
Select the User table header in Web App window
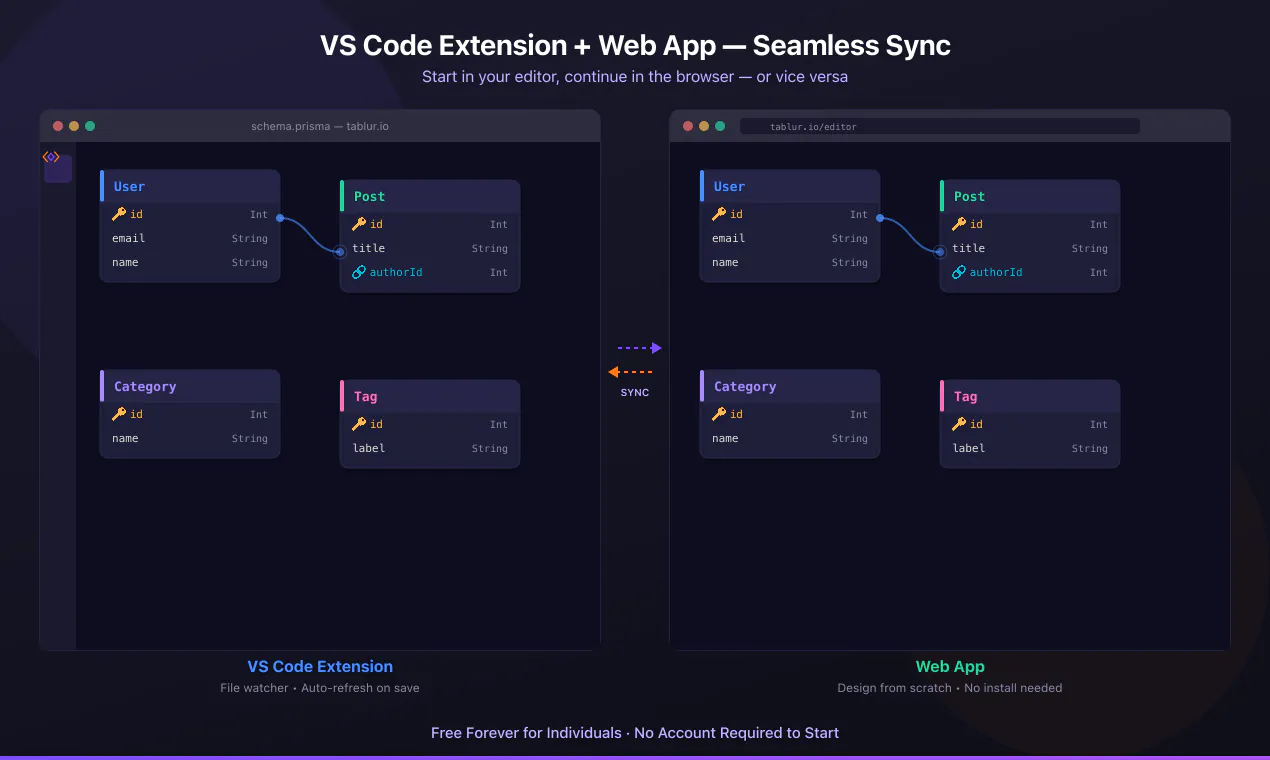[x=790, y=186]
